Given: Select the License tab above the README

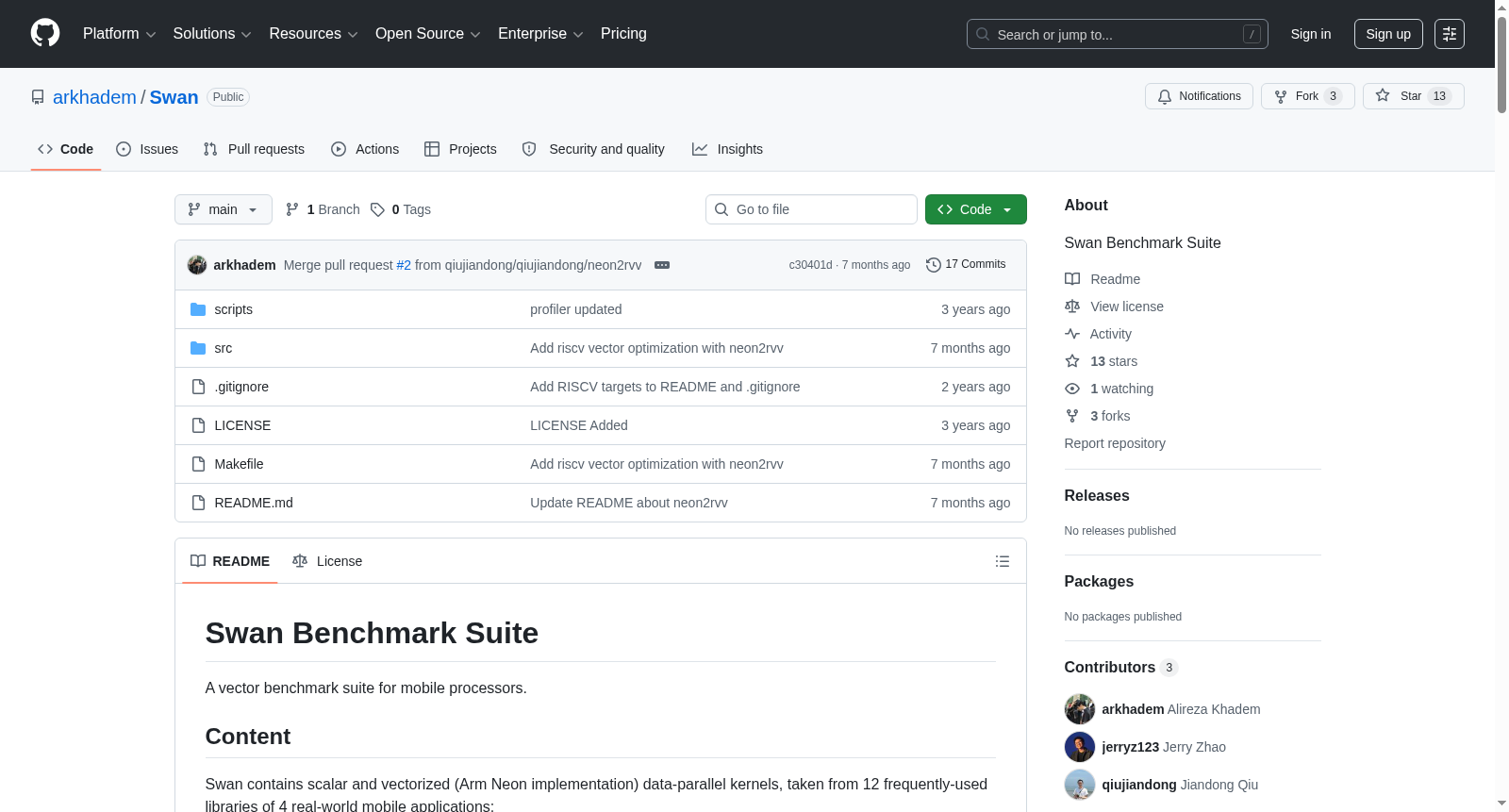Looking at the screenshot, I should (x=327, y=561).
